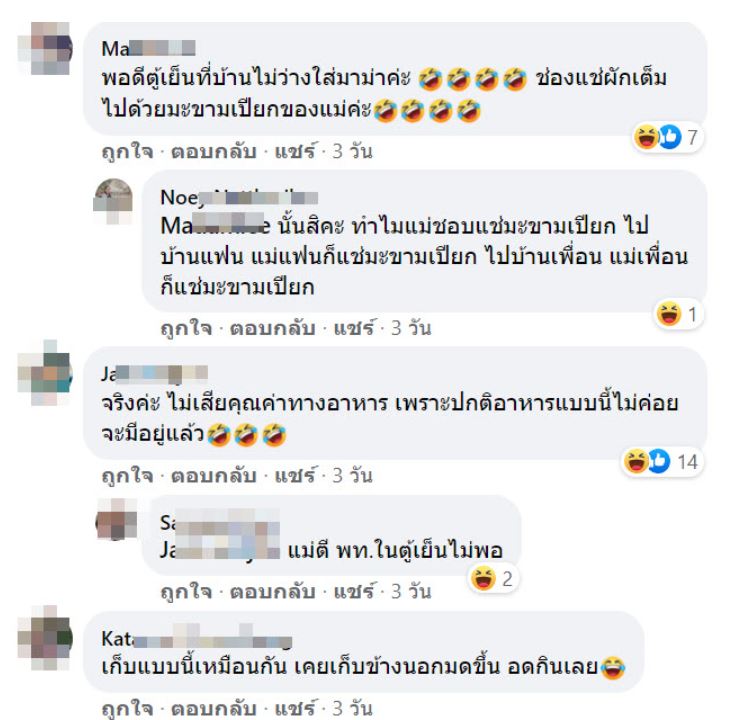Open Kat's profile picture
740x720 pixels.
pyautogui.click(x=45, y=638)
